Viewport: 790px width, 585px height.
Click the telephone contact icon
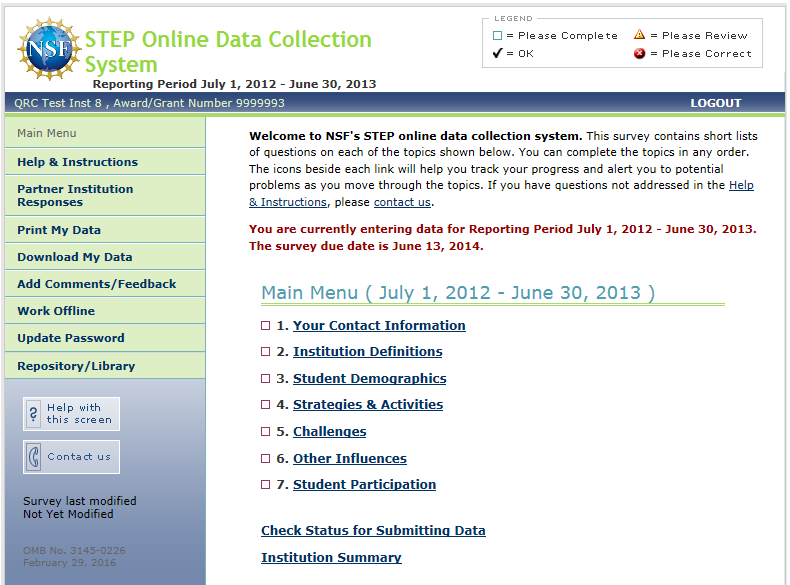[x=34, y=457]
